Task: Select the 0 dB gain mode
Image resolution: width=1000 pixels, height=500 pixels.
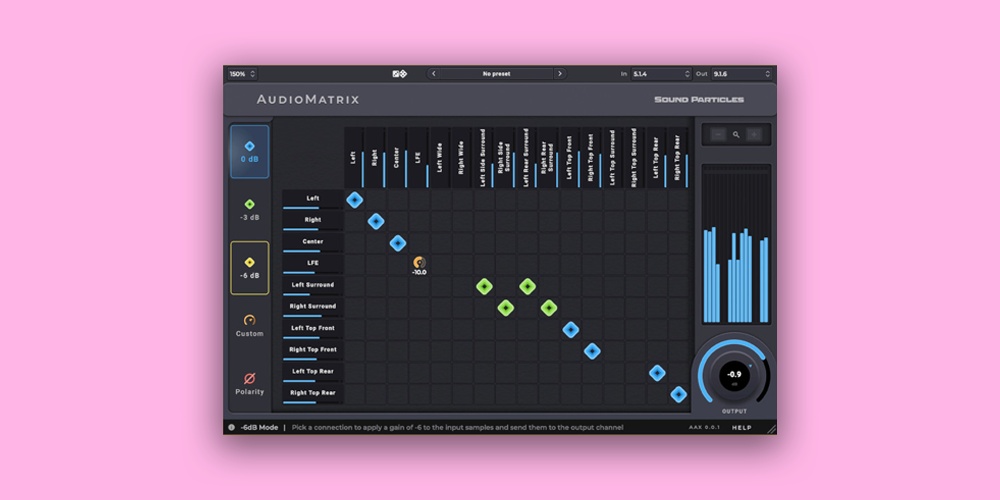Action: (x=249, y=151)
